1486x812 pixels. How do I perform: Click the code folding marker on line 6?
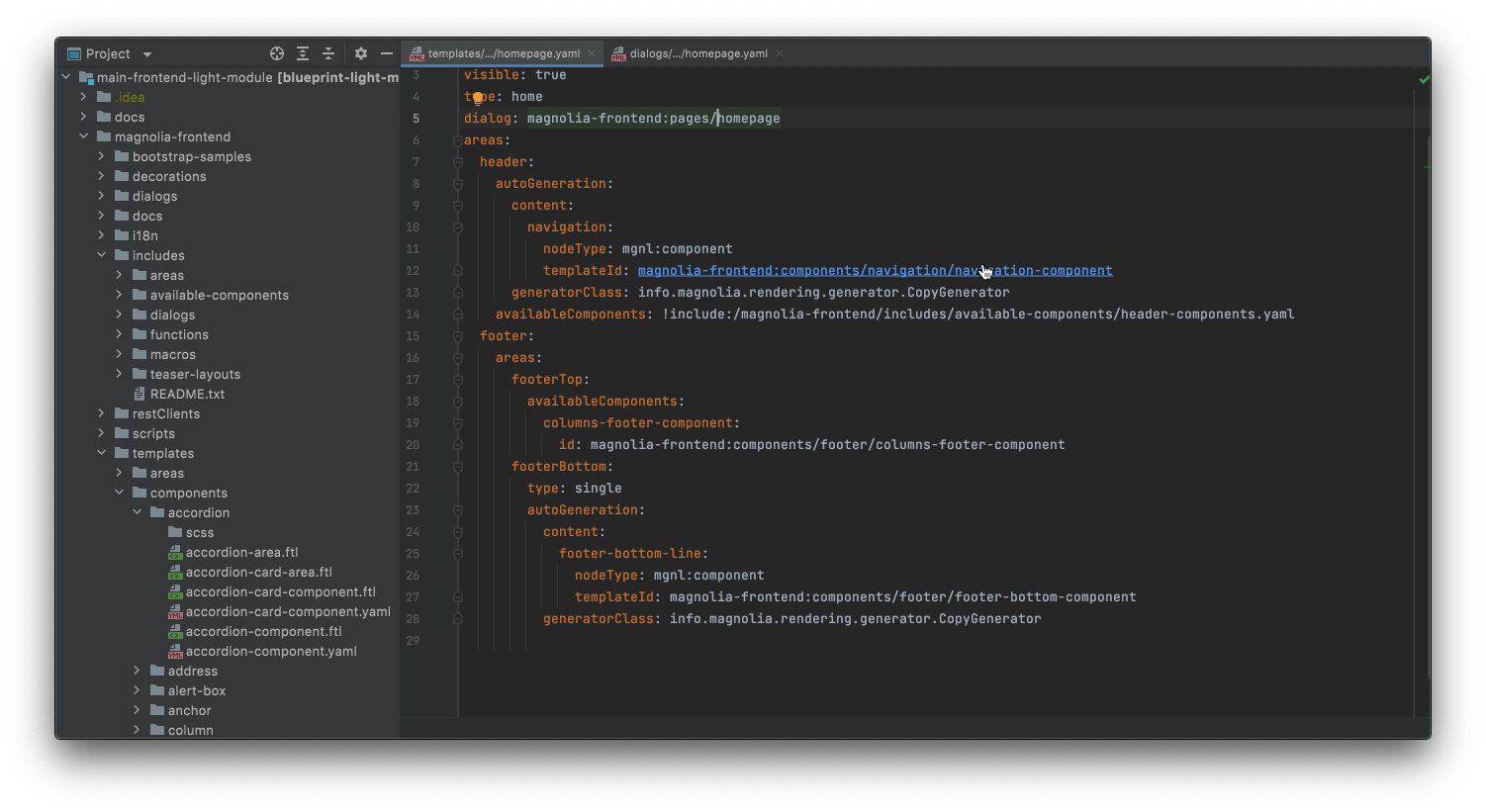coord(457,139)
